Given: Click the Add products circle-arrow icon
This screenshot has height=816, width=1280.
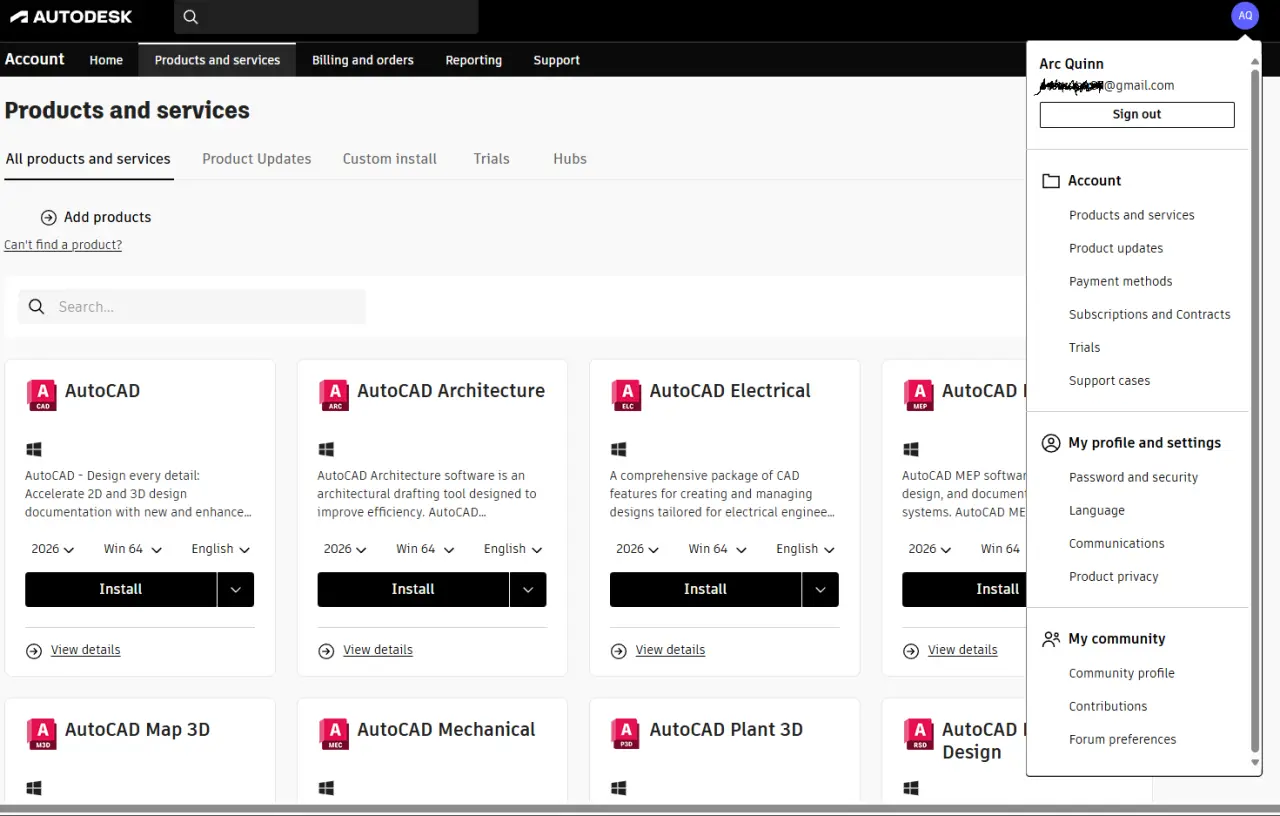Looking at the screenshot, I should click(48, 217).
